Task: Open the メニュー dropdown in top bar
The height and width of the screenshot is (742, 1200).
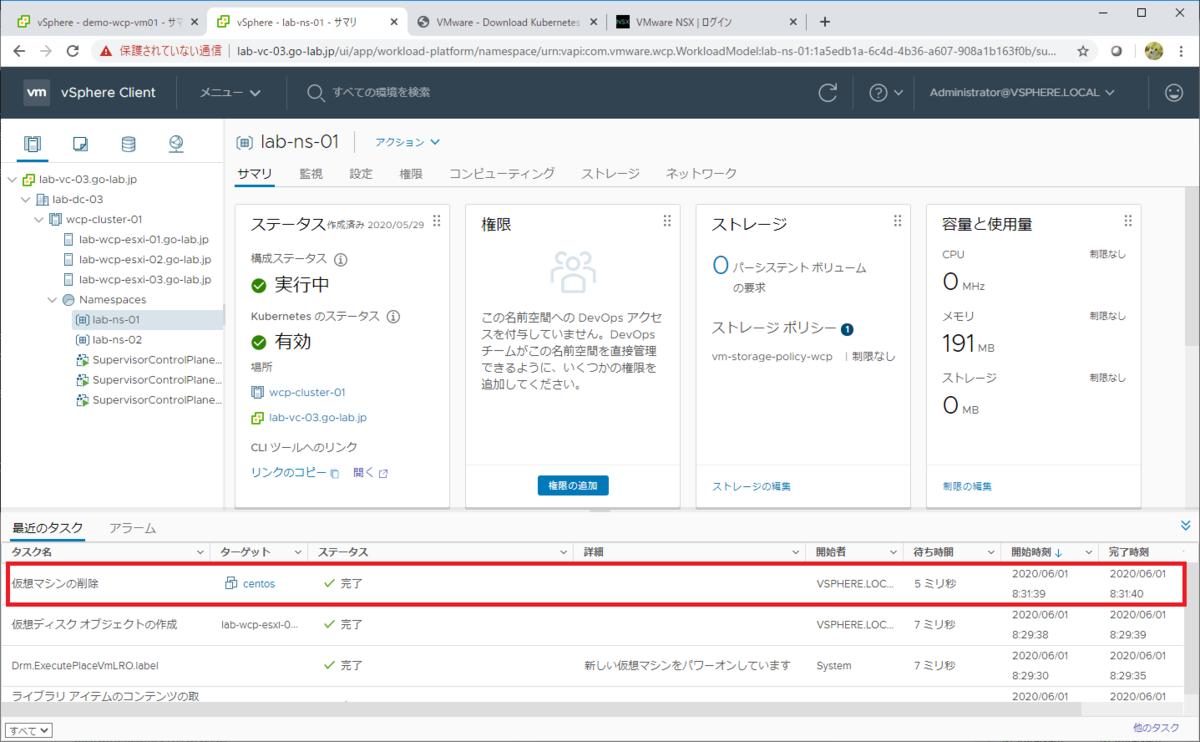Action: (x=227, y=92)
